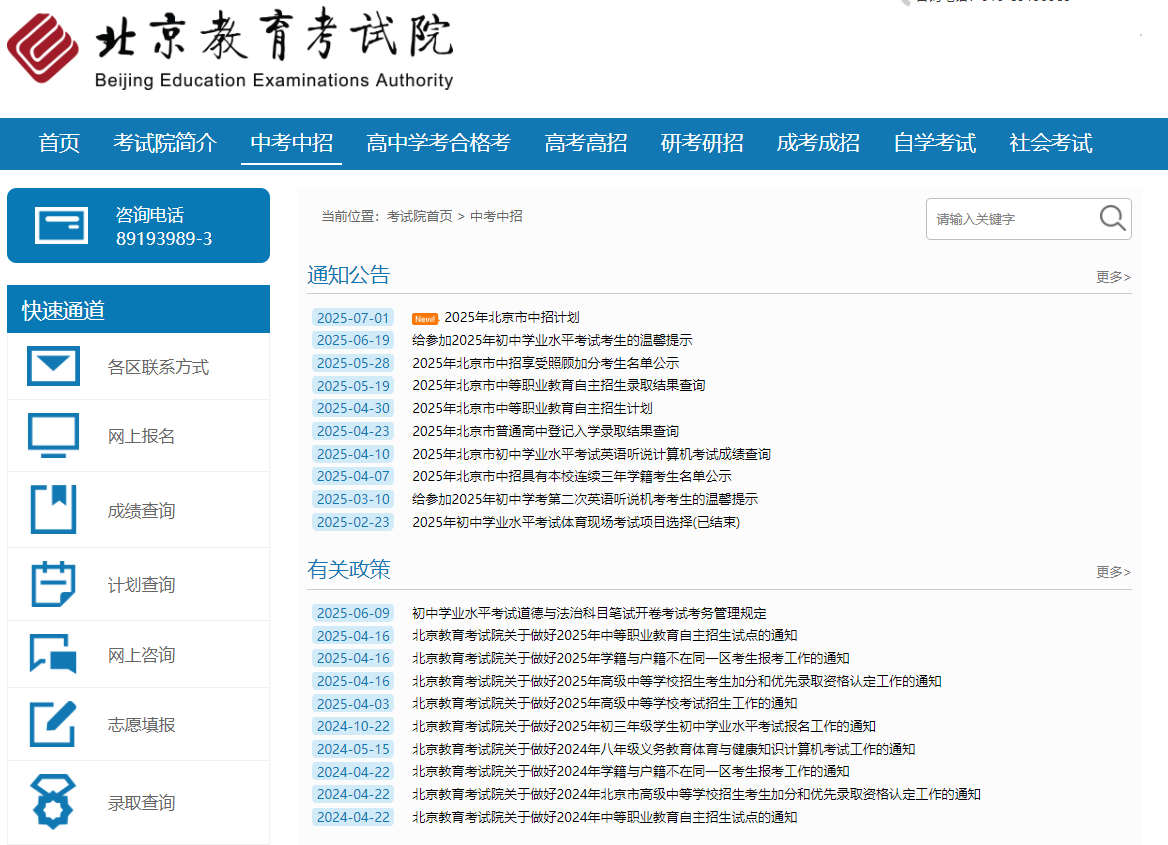Click the magnifying glass search icon
1168x845 pixels.
tap(1112, 218)
